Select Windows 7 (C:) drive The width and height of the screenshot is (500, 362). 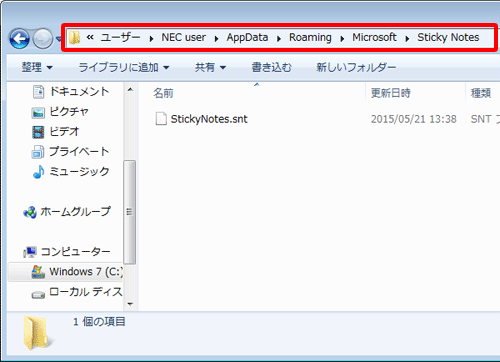[x=86, y=272]
